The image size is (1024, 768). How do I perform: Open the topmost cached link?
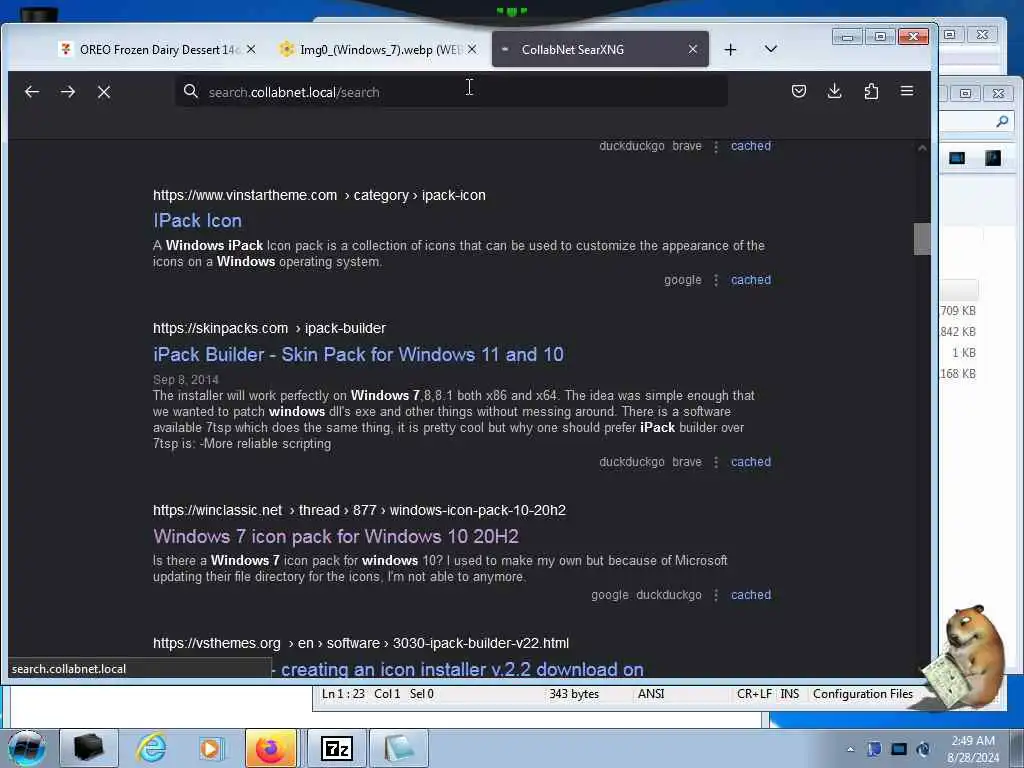(x=750, y=146)
